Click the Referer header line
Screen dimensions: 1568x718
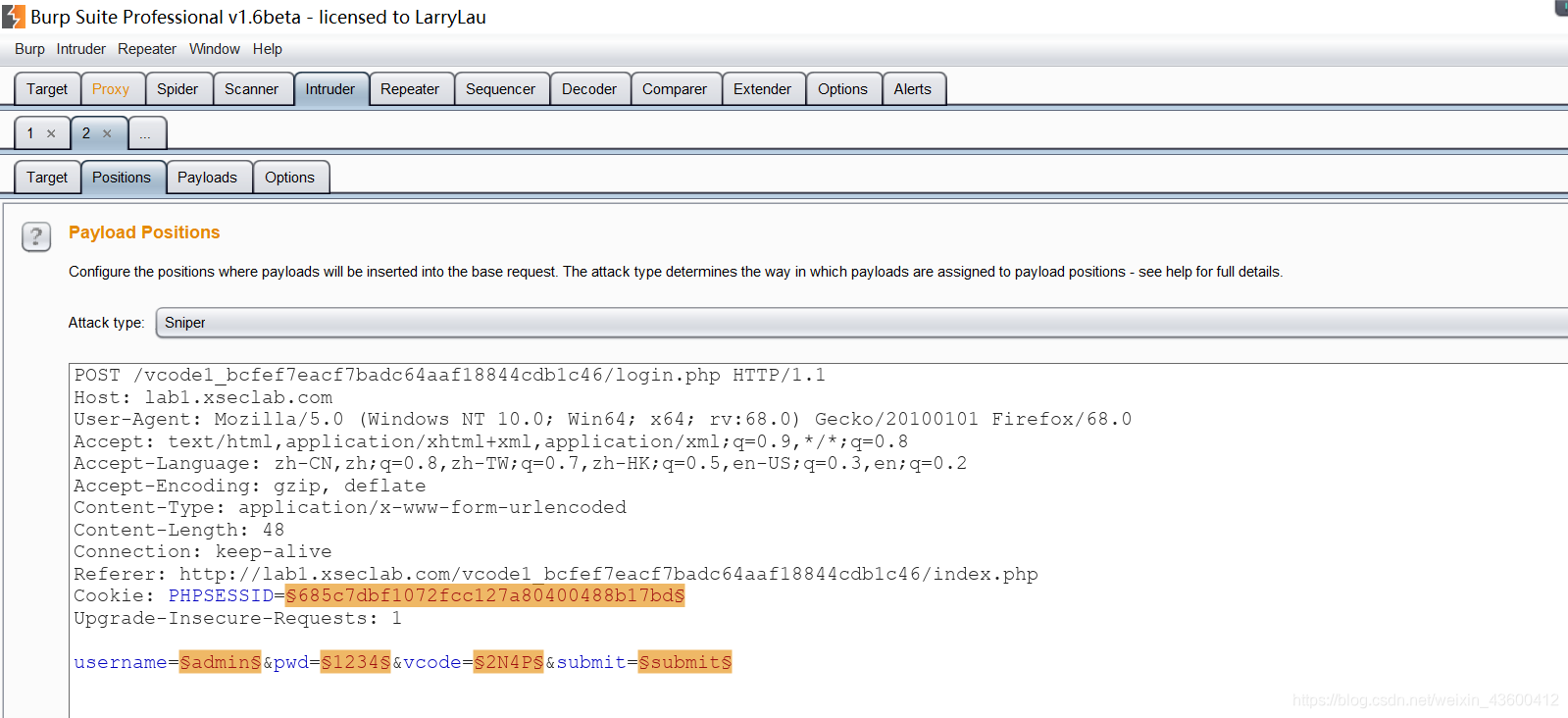556,574
